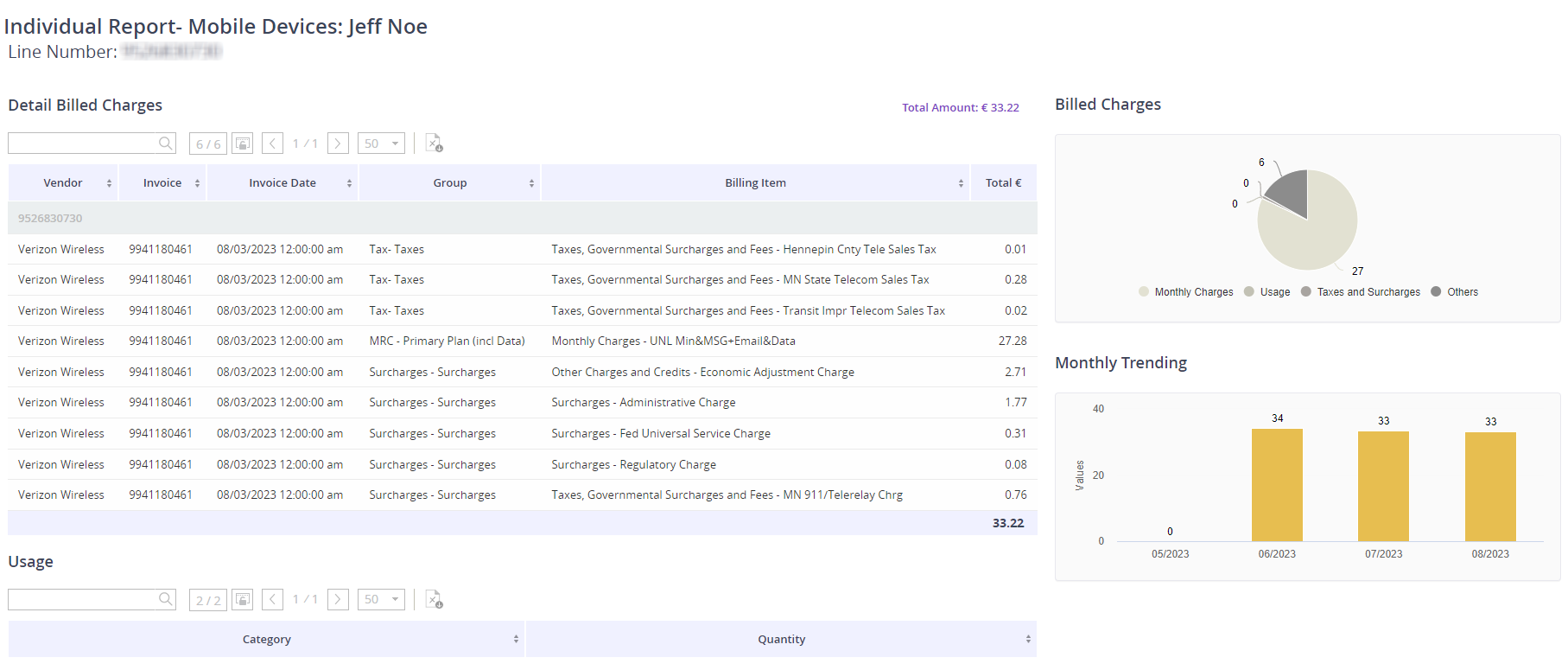The image size is (1568, 670).
Task: Click the 06/2023 bar in Monthly Trending
Action: [x=1277, y=485]
